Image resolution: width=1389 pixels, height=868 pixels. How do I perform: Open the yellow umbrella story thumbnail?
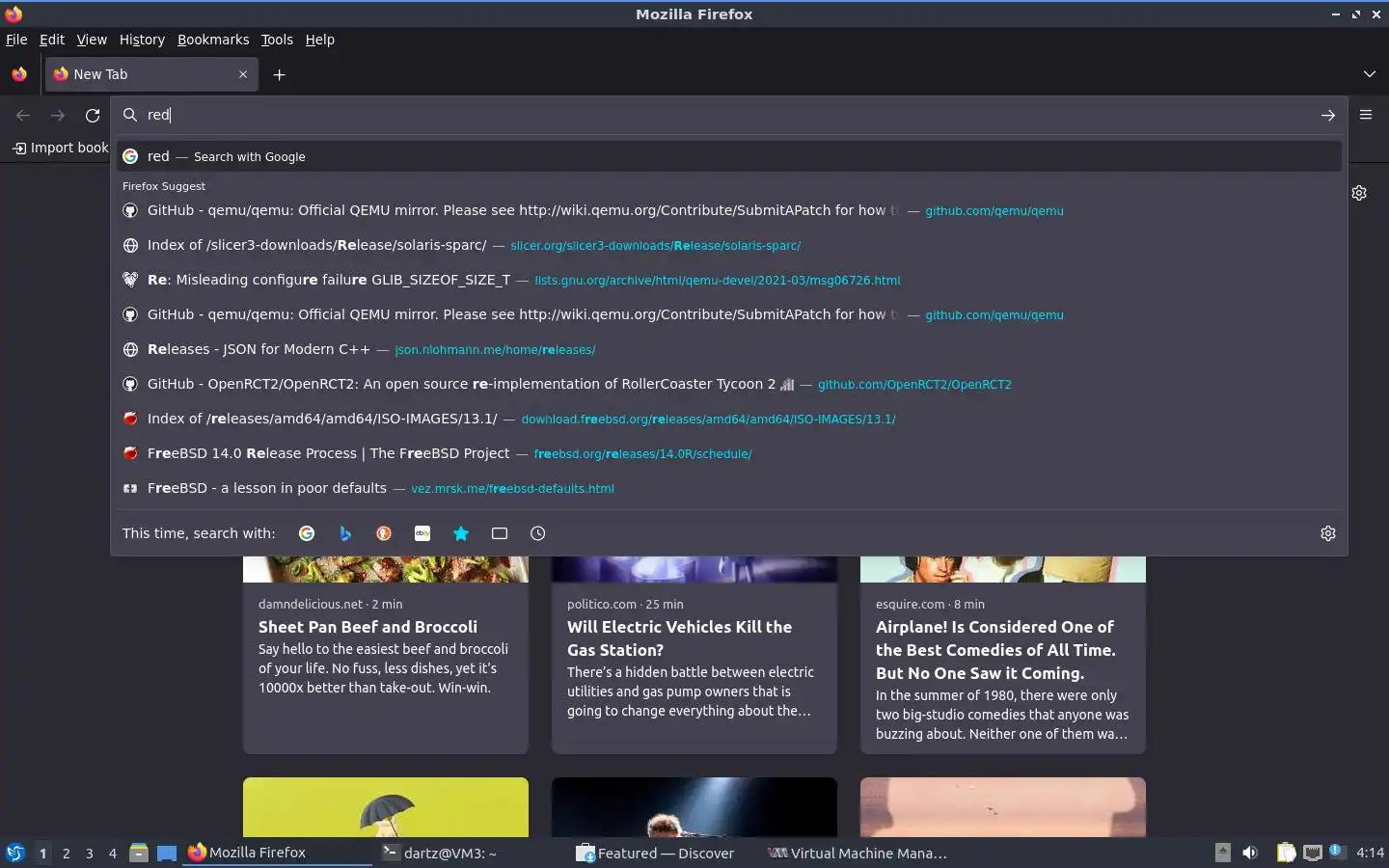[386, 807]
